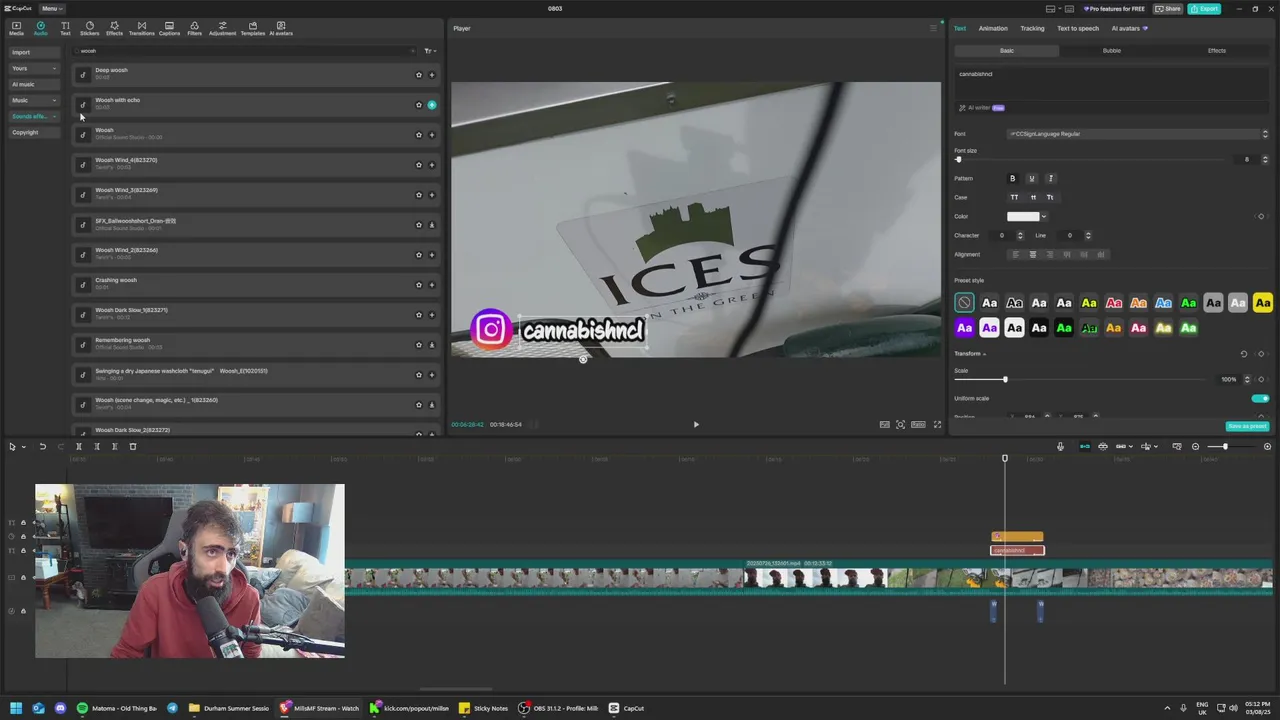Click the Scale slider handle

pos(1005,379)
